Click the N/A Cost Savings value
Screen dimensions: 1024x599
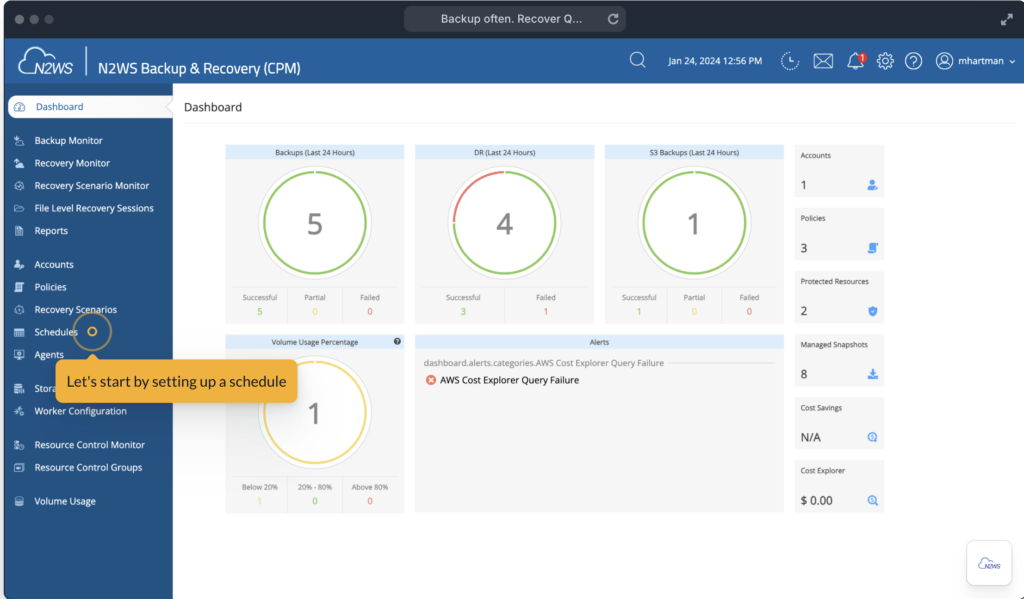click(x=810, y=438)
